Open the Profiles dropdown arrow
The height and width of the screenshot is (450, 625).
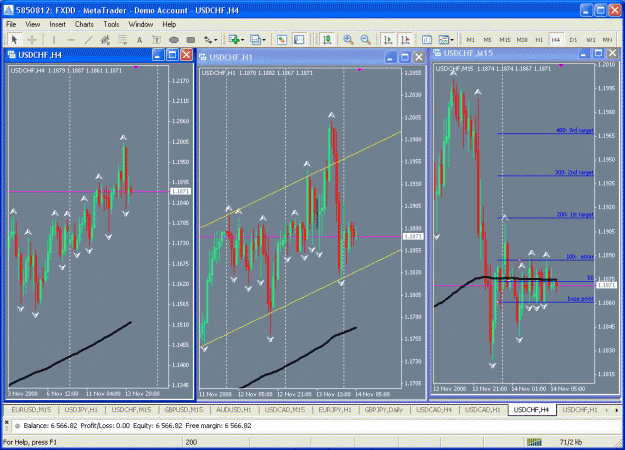click(x=264, y=40)
